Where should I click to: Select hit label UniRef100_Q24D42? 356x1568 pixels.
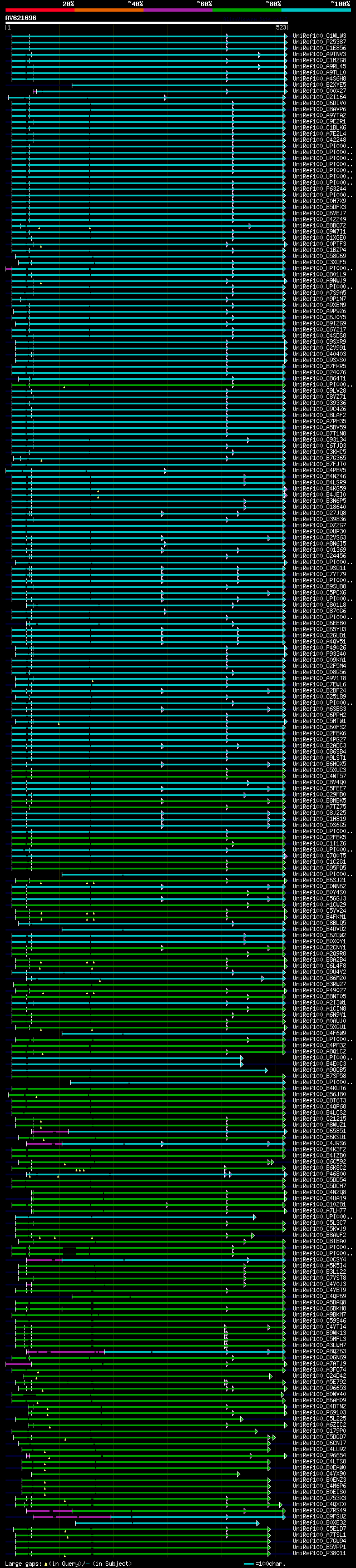click(x=319, y=1376)
